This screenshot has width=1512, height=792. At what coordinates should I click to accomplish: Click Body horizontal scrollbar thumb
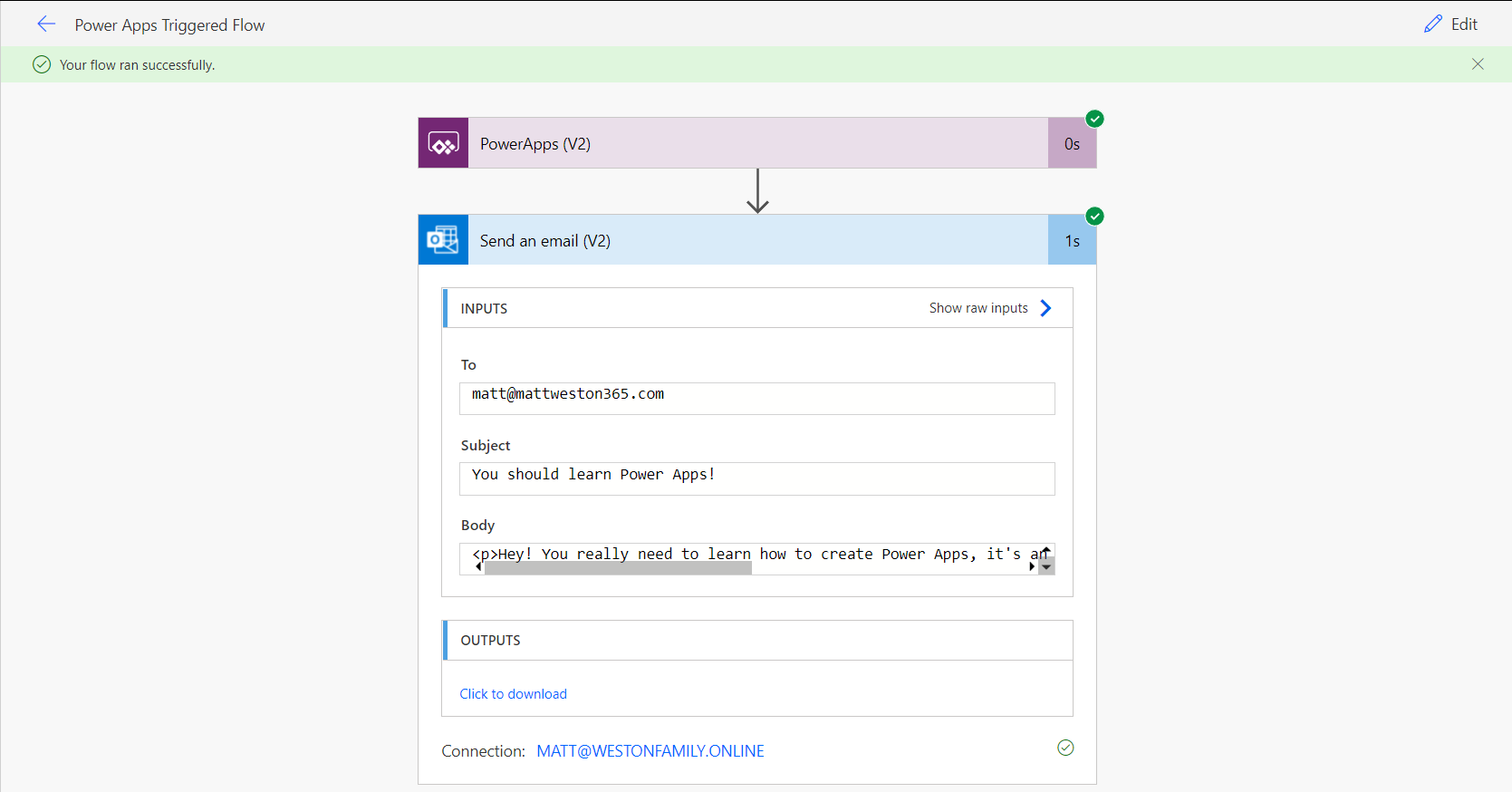pos(618,568)
